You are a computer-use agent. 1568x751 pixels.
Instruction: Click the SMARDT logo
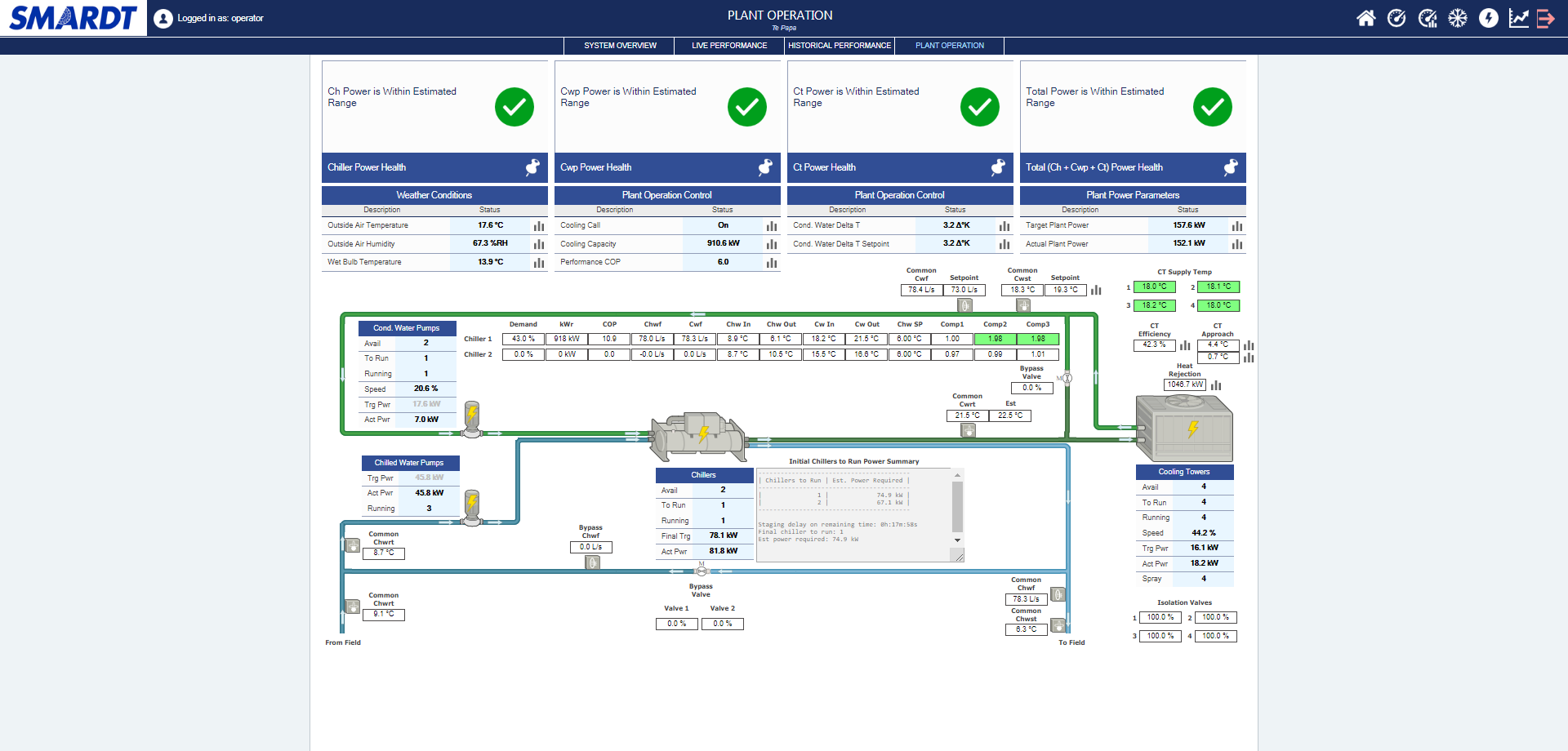click(73, 18)
